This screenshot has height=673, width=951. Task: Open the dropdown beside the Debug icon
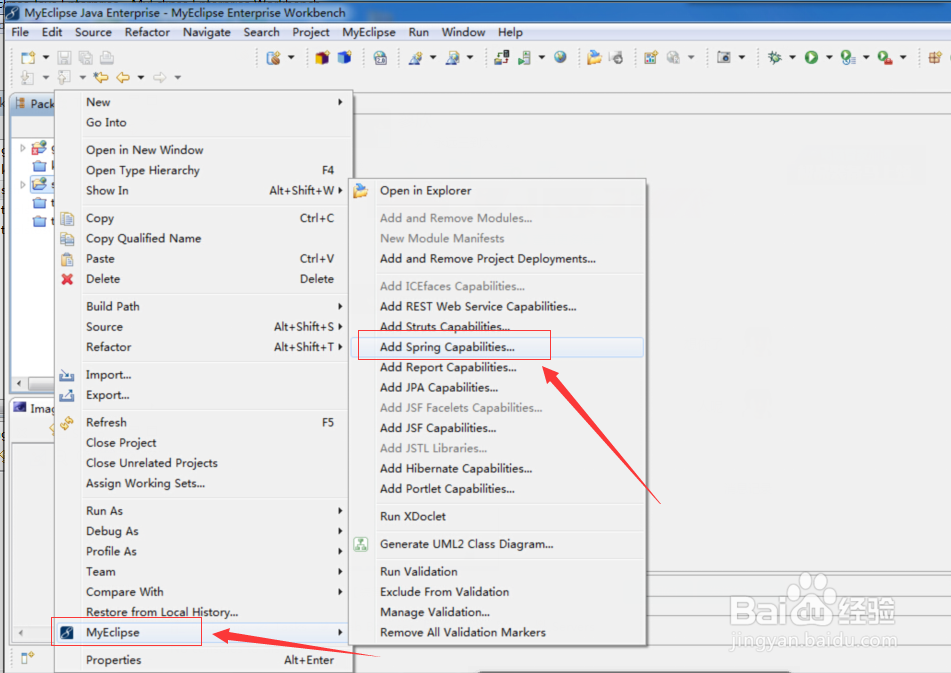(792, 58)
